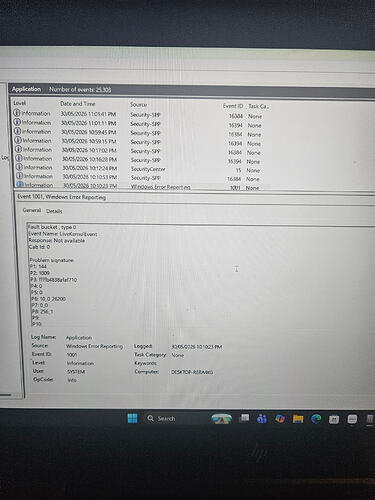Screen dimensions: 375x500
Task: Click the 'Problem signature' line
Action: (52, 260)
